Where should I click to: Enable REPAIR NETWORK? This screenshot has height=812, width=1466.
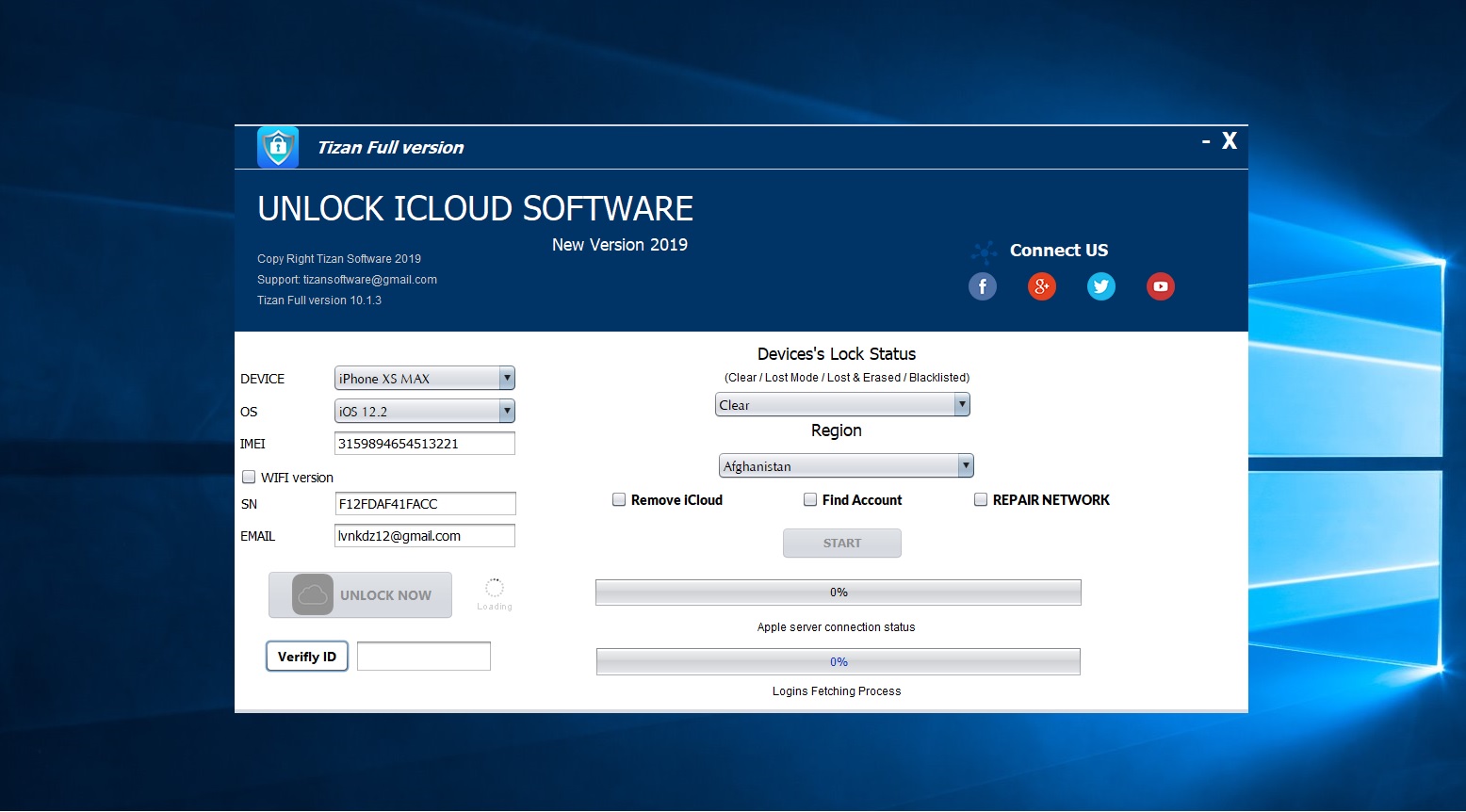pos(980,499)
